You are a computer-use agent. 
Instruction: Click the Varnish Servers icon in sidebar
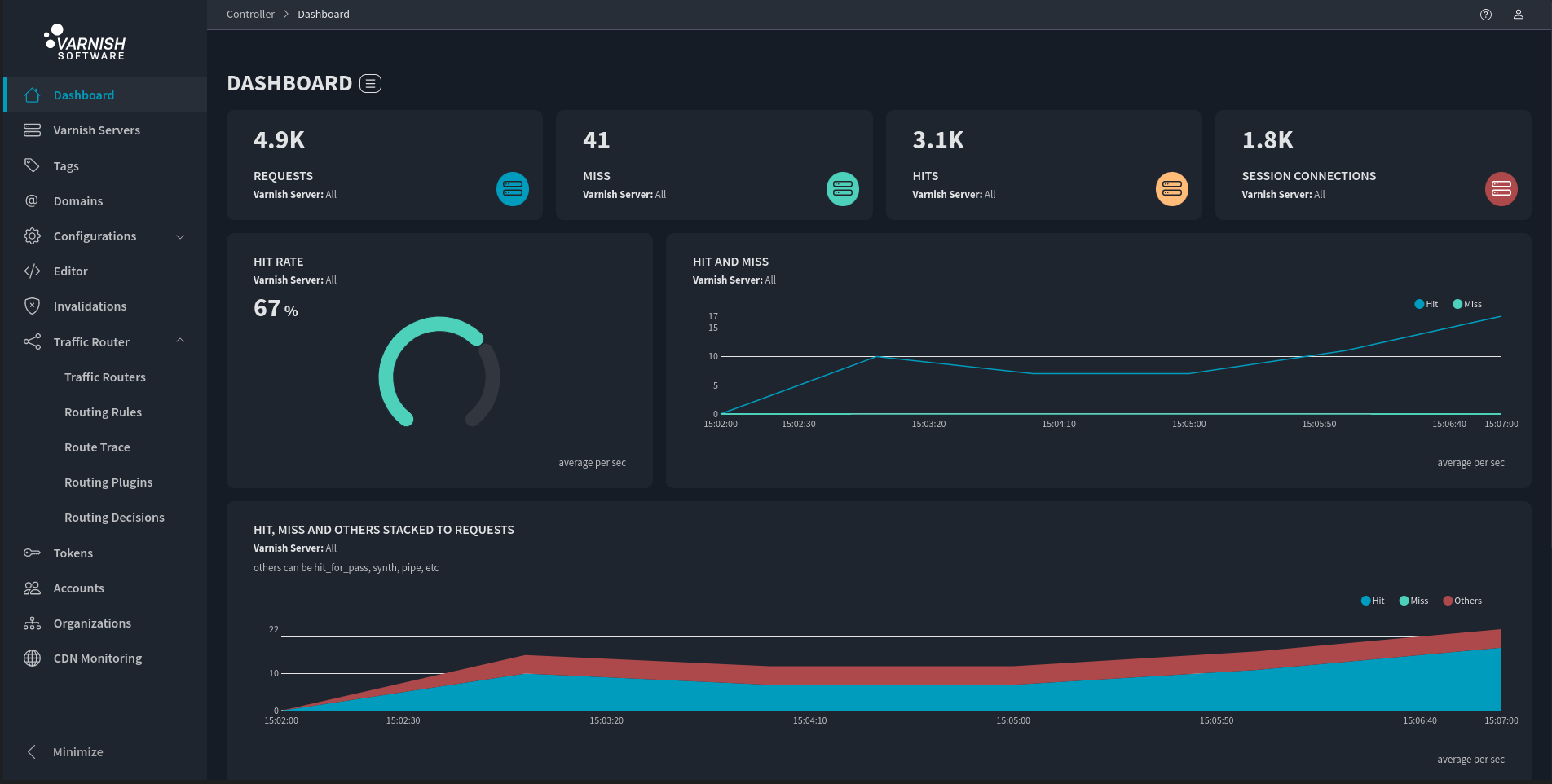pyautogui.click(x=32, y=130)
